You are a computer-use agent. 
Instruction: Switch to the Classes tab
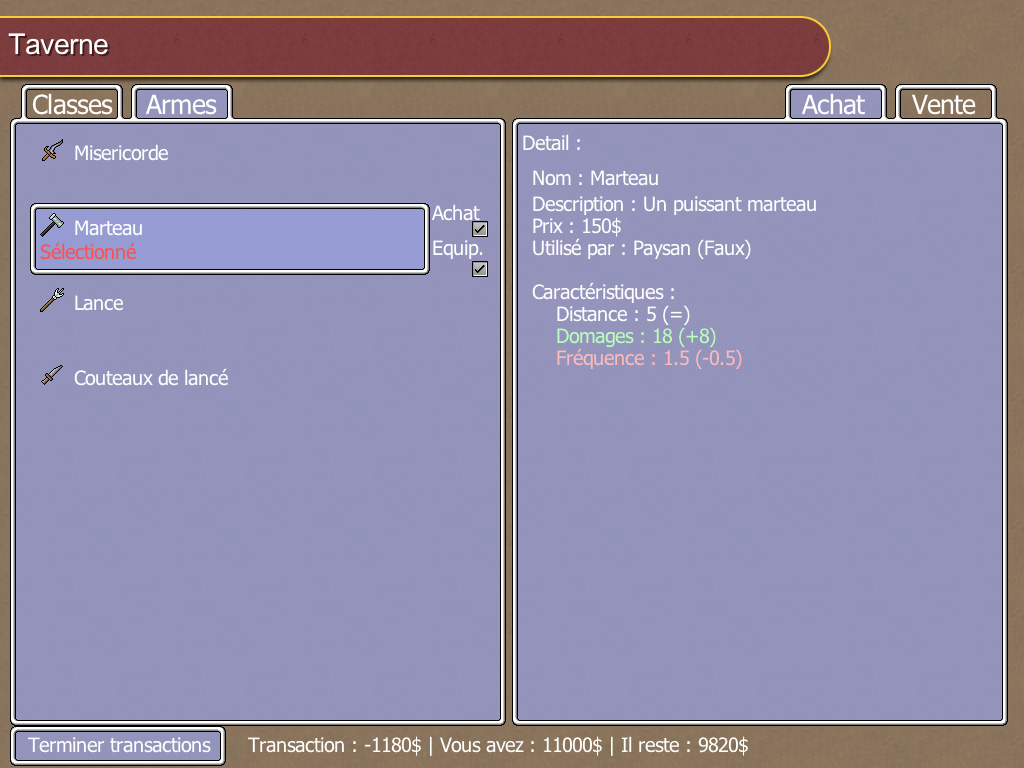72,104
